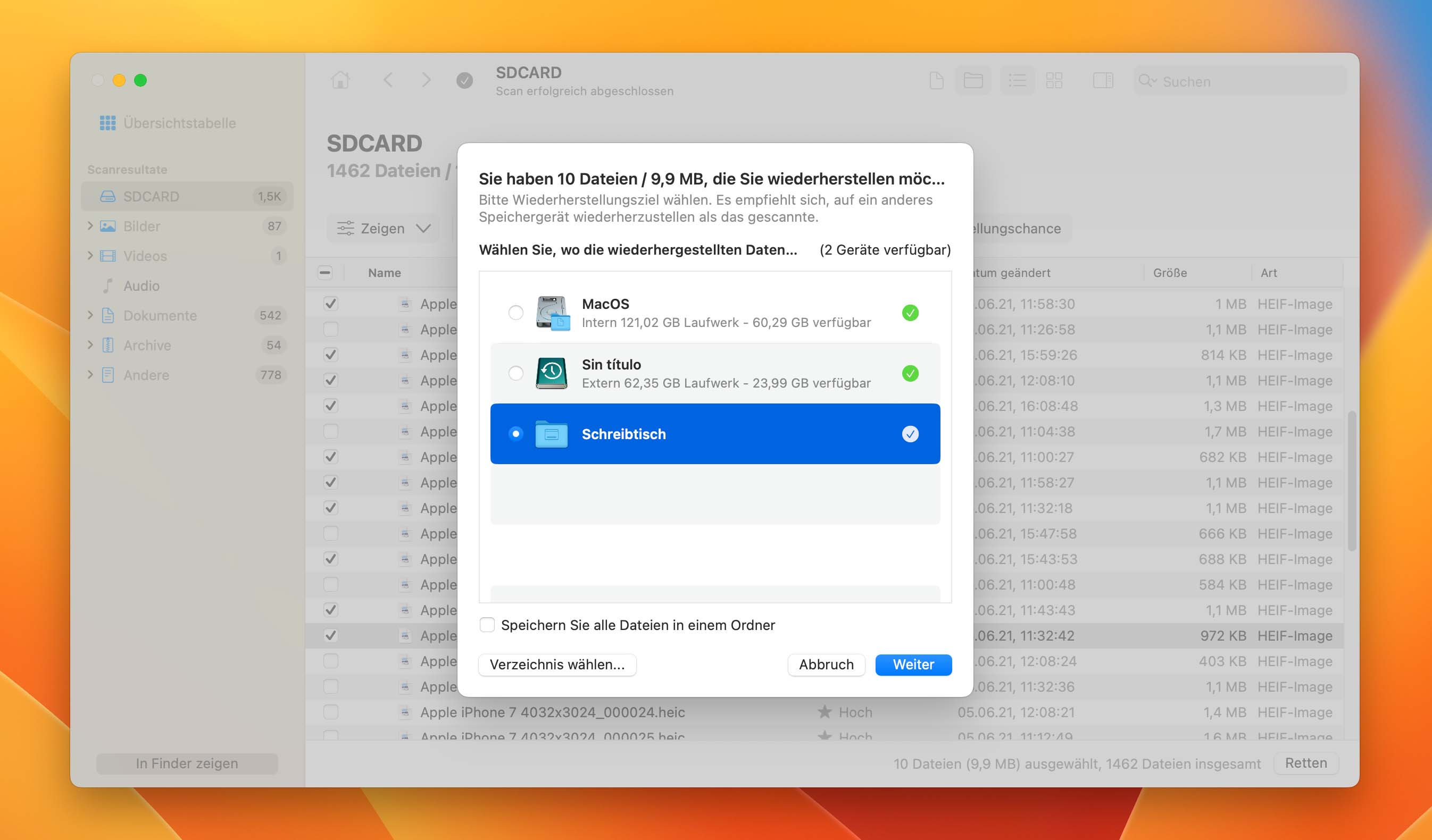Click the file list vertical scrollbar
The image size is (1432, 840).
click(x=1351, y=481)
